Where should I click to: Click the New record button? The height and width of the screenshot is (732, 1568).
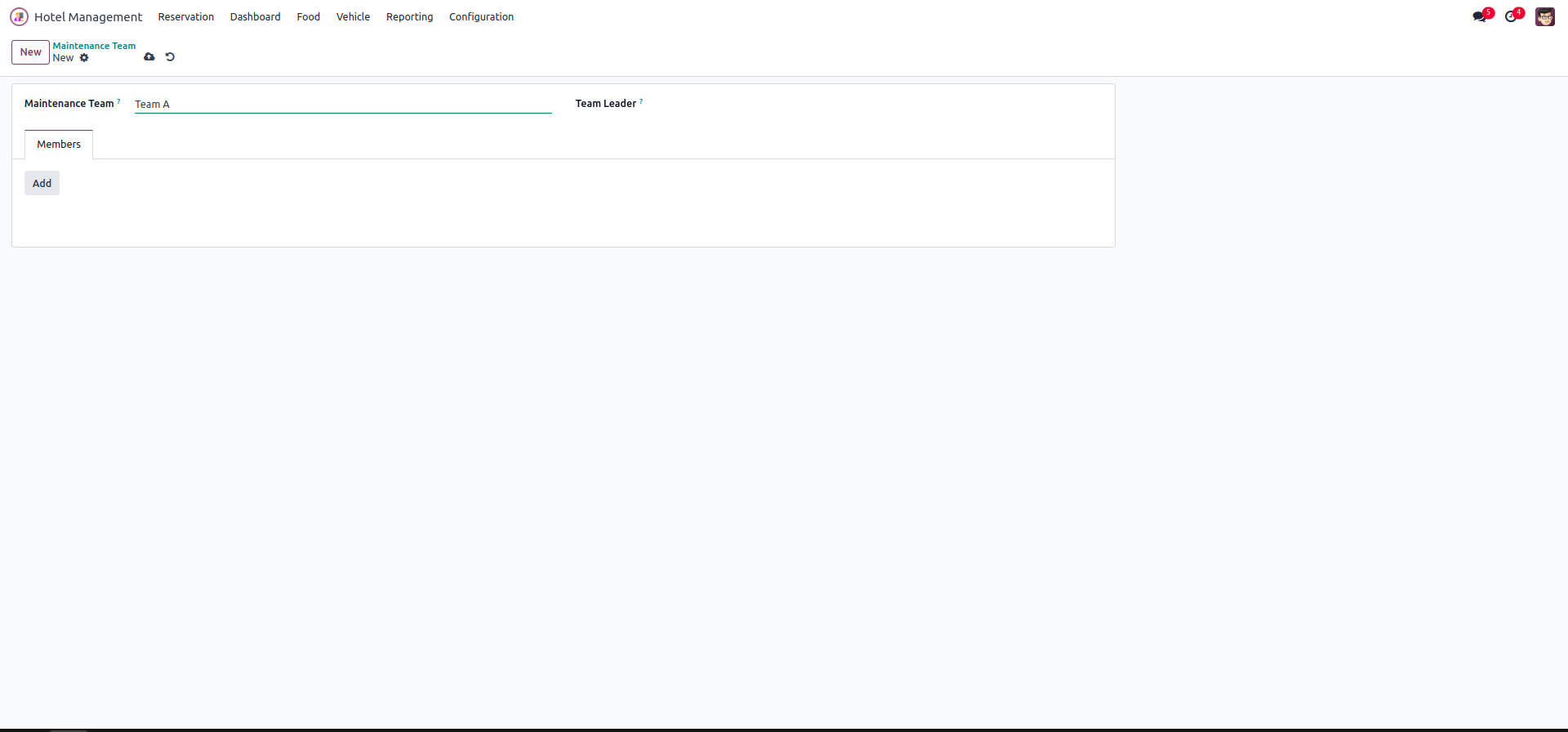(30, 52)
